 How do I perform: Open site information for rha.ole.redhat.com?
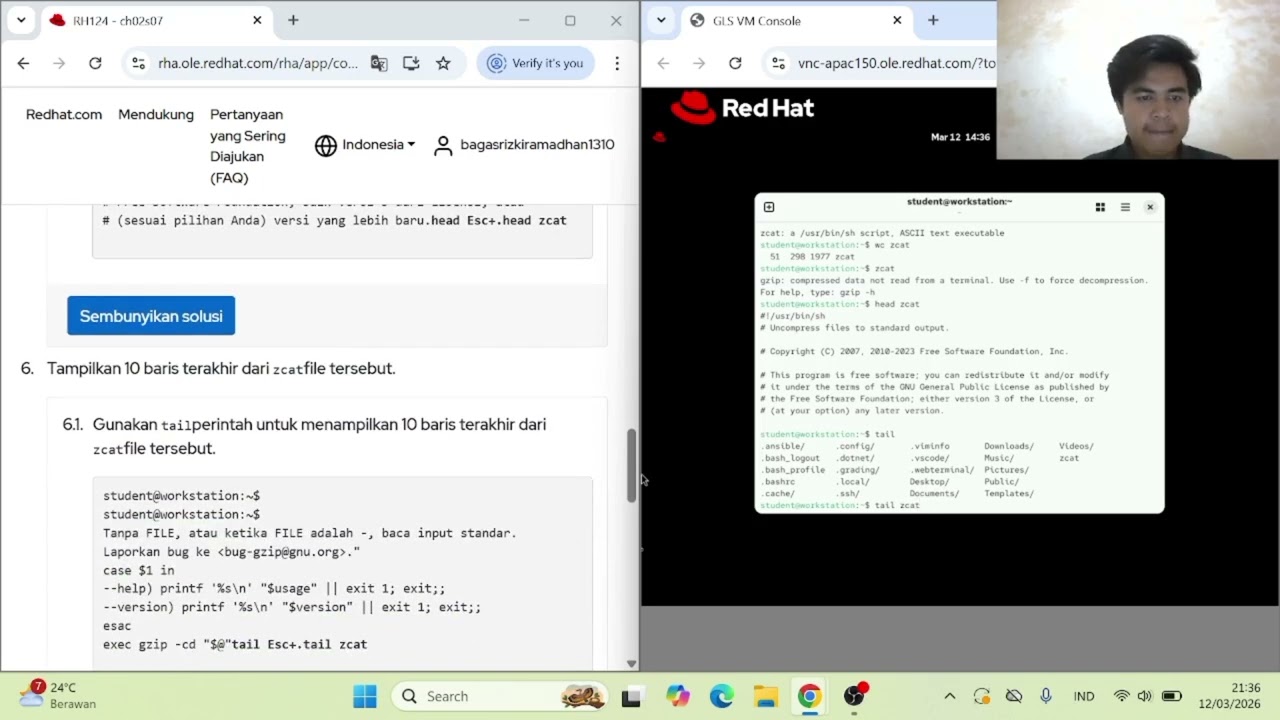(139, 63)
